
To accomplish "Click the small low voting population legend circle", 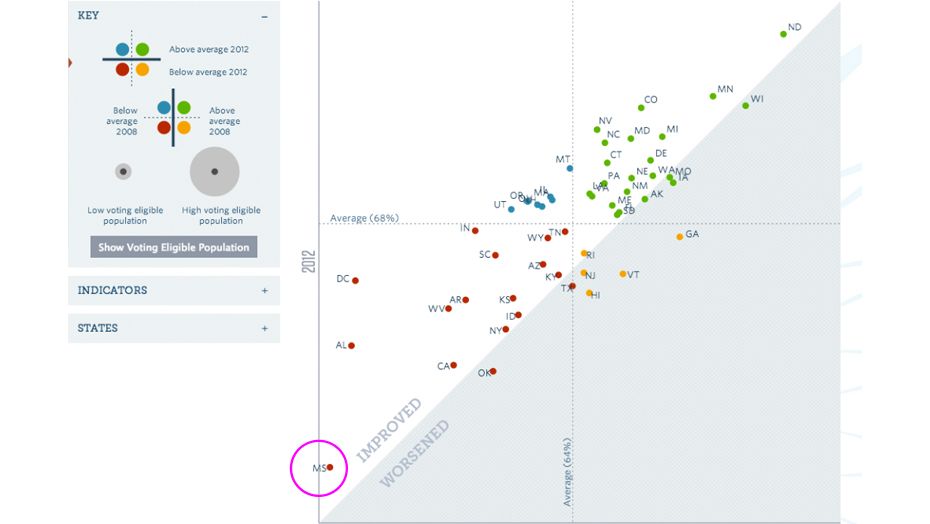I will coord(123,172).
